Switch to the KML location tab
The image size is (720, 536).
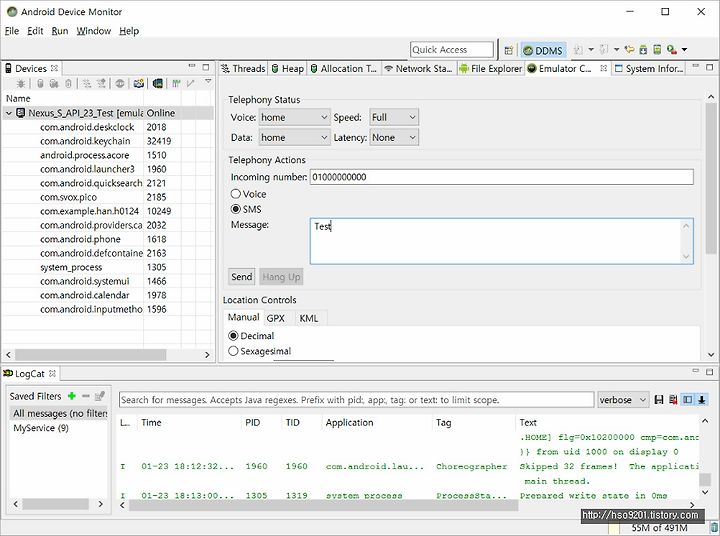click(309, 318)
